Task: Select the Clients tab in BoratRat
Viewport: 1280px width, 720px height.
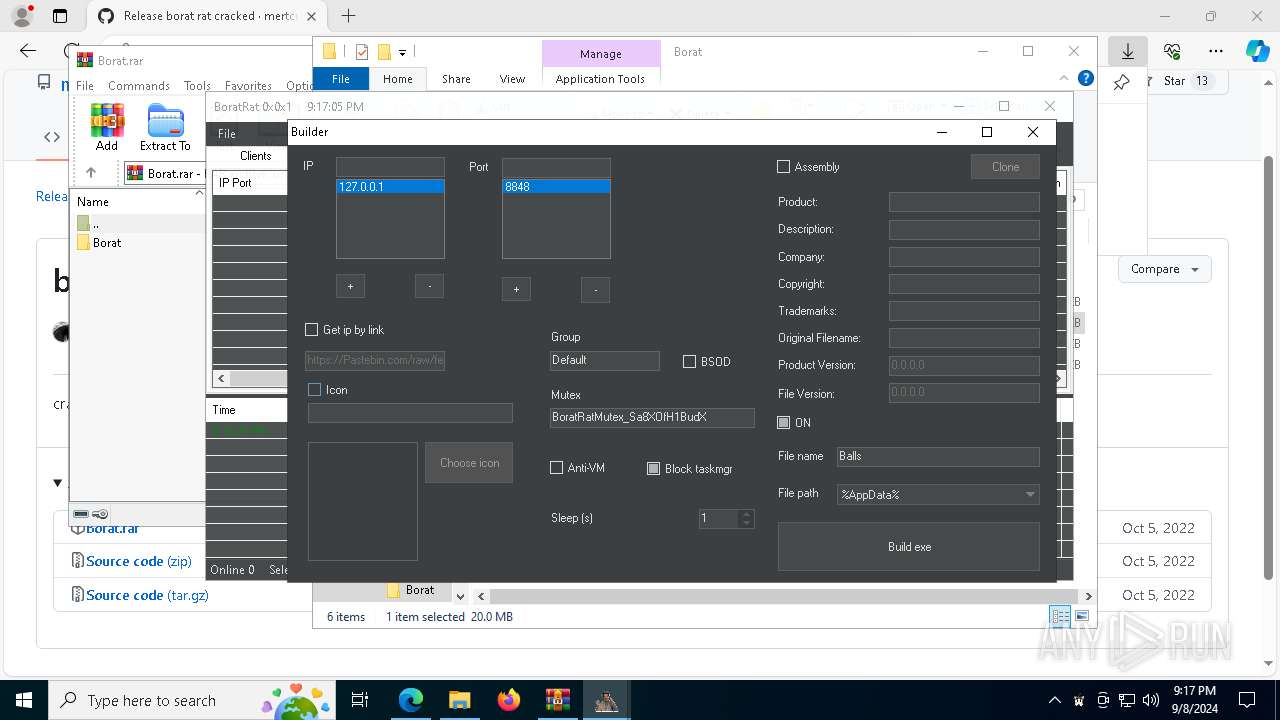Action: coord(255,156)
